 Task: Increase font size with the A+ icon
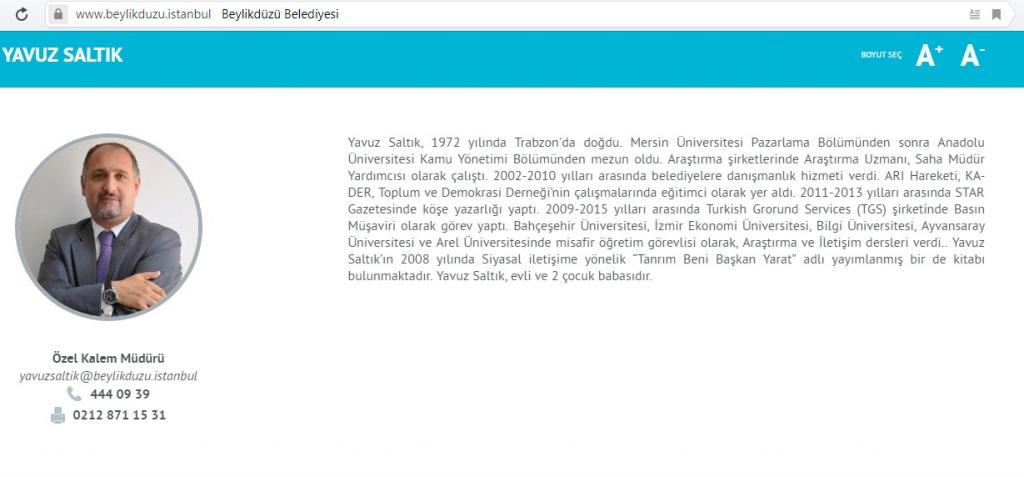929,56
